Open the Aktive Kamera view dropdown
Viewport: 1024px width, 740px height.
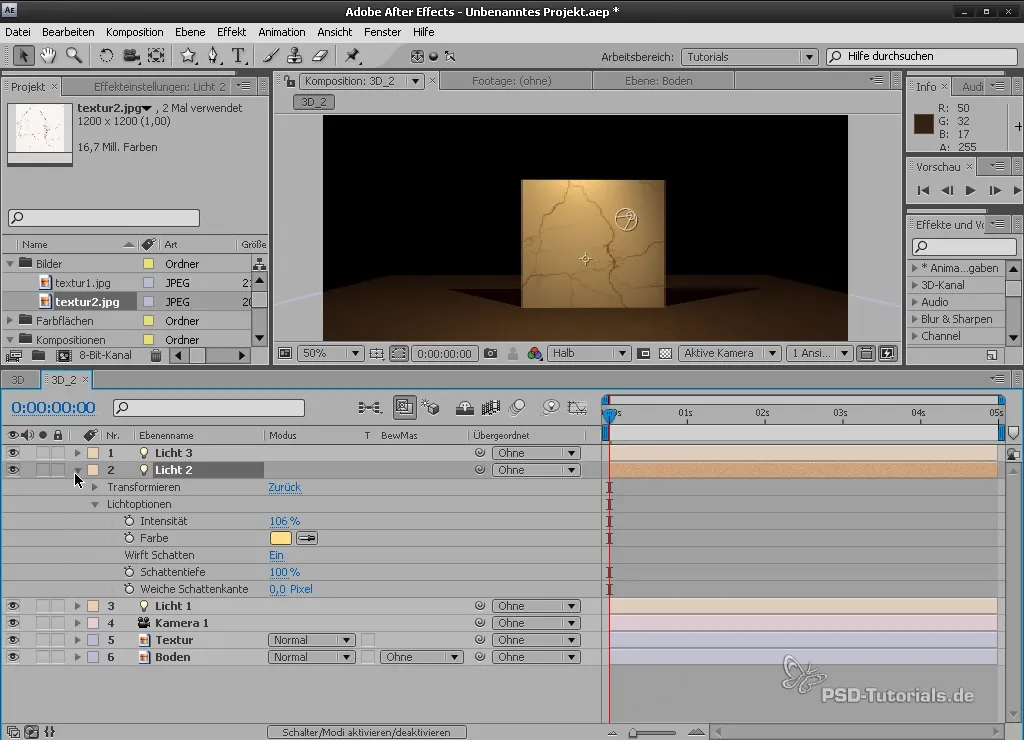click(x=730, y=354)
